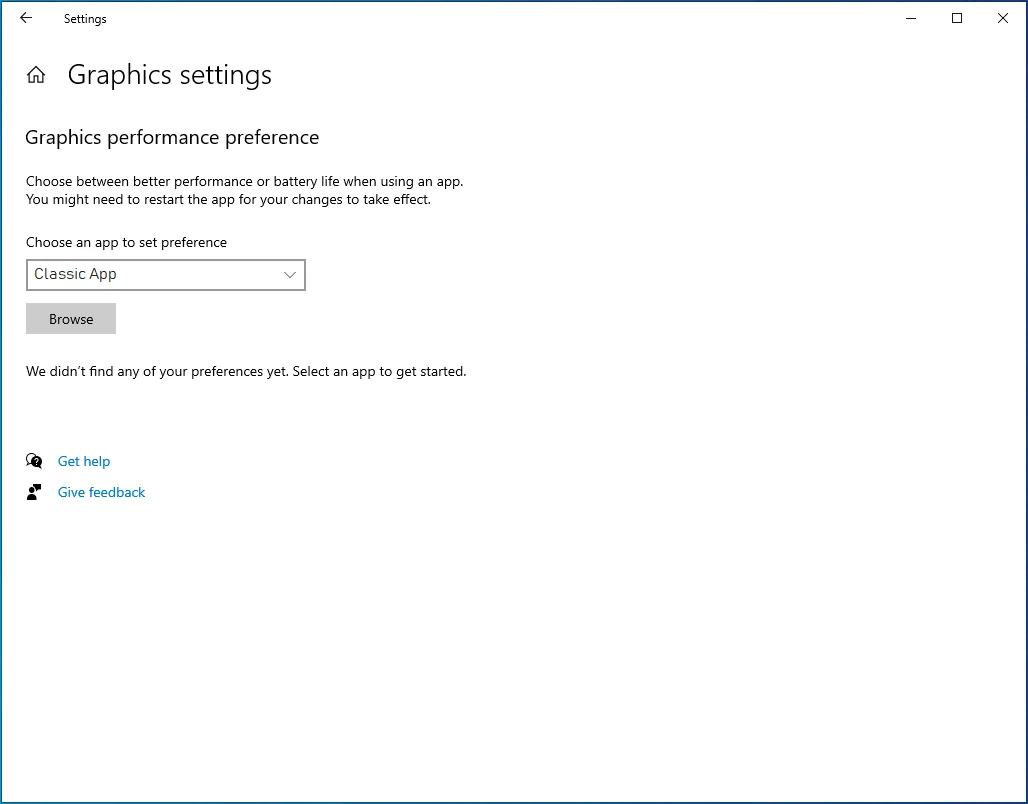Click the Choose an app to set preference label

click(x=127, y=243)
